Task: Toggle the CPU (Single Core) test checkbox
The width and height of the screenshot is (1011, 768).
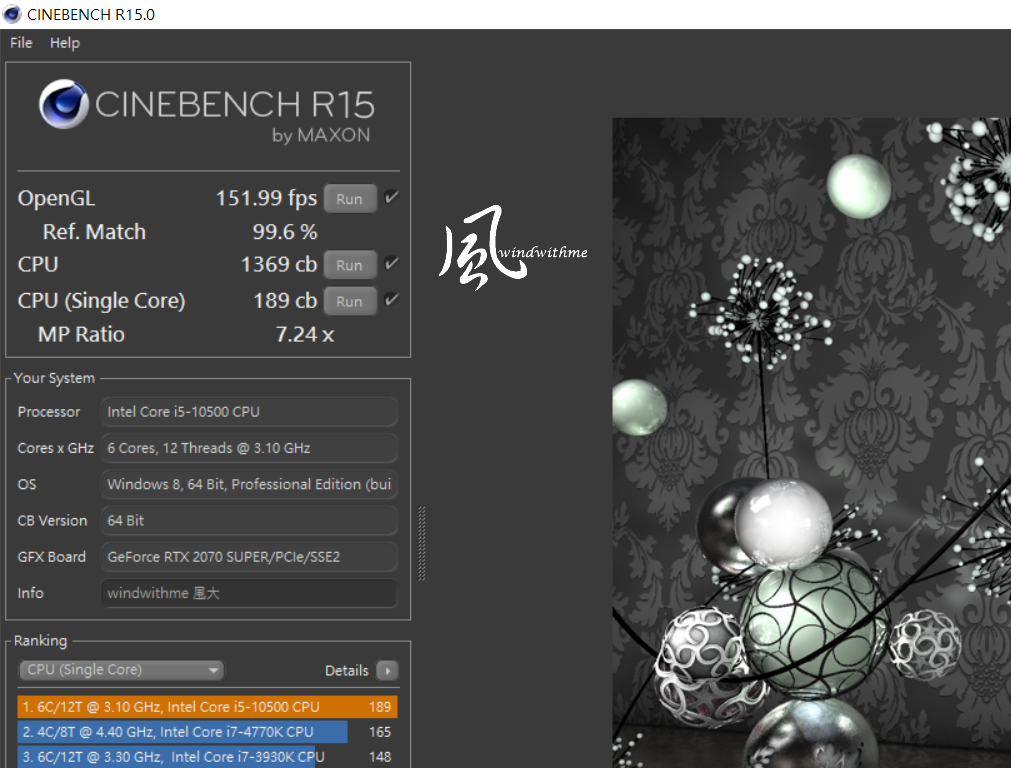Action: coord(391,299)
